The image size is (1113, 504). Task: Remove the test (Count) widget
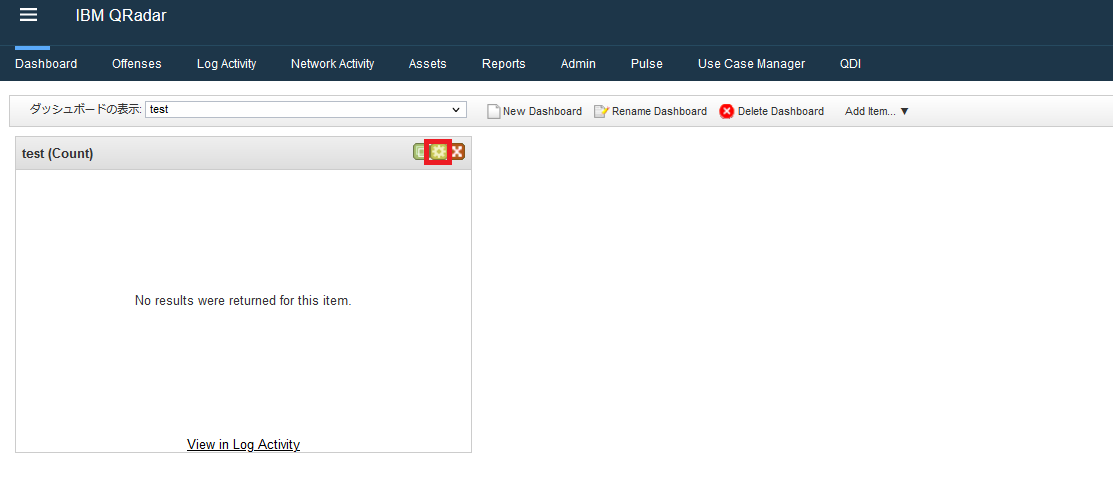click(x=458, y=152)
